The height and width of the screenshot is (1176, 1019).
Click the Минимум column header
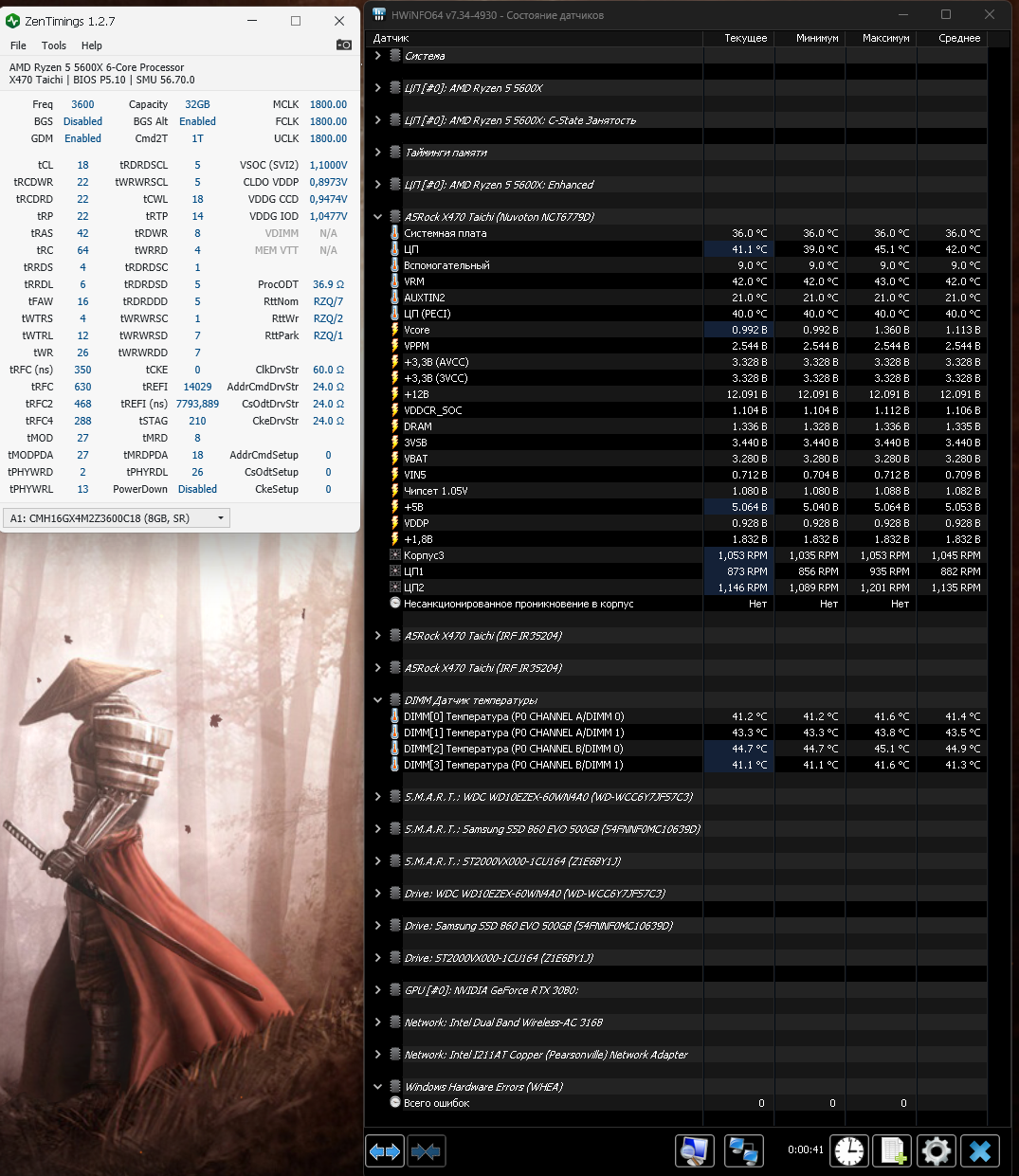pyautogui.click(x=810, y=38)
